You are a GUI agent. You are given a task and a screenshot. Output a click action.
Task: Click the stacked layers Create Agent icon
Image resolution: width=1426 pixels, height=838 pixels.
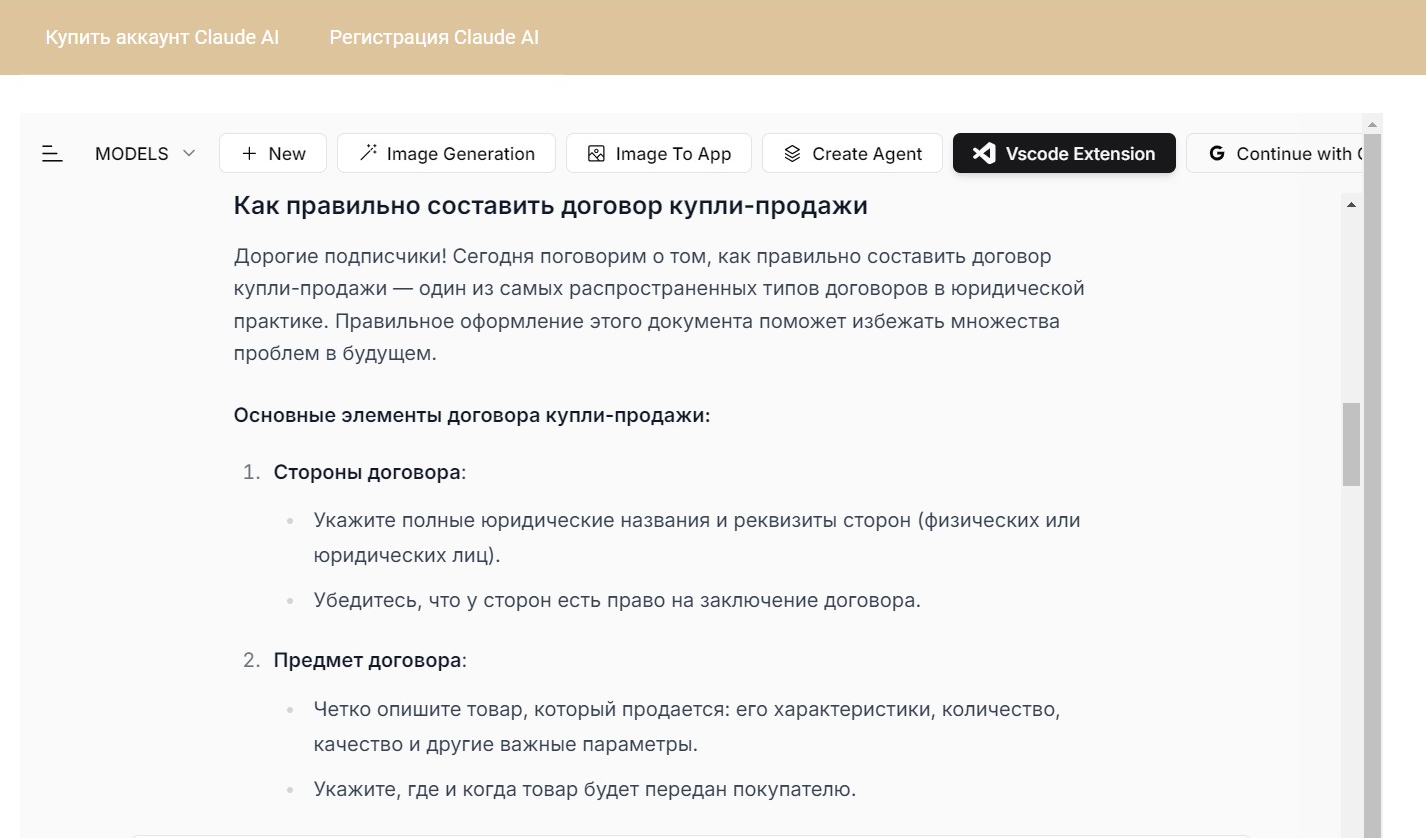pyautogui.click(x=792, y=154)
